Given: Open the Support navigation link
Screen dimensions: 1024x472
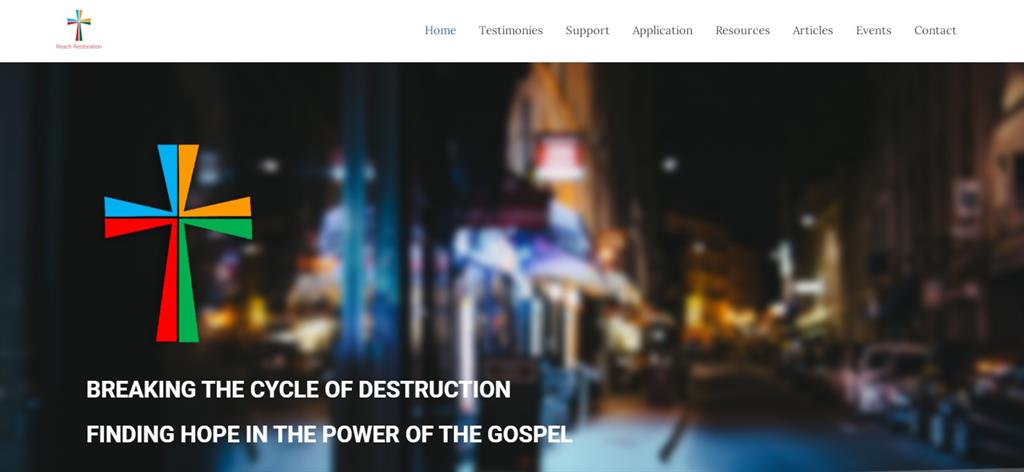Looking at the screenshot, I should tap(587, 31).
